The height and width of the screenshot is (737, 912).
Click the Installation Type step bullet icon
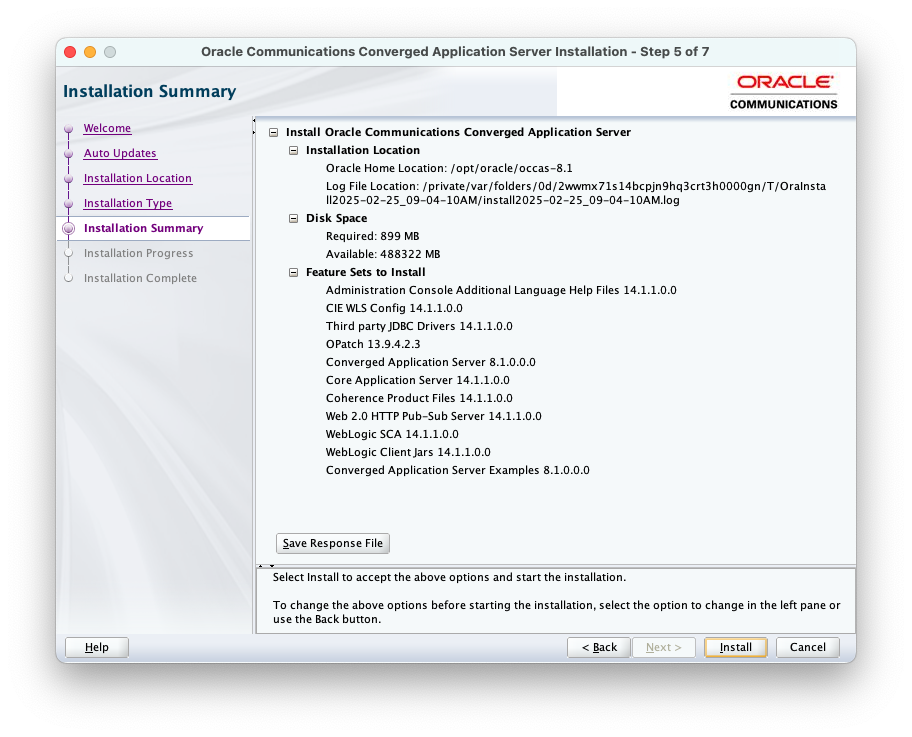69,204
